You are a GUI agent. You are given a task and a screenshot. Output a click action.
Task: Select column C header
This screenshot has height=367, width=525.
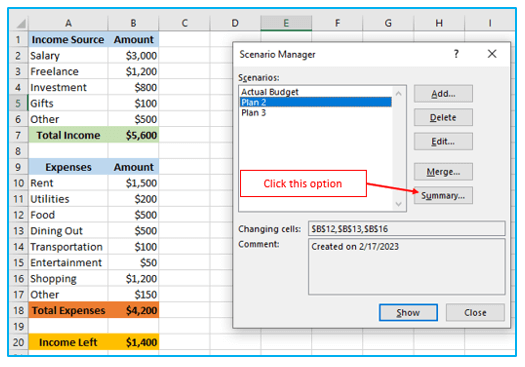(184, 23)
